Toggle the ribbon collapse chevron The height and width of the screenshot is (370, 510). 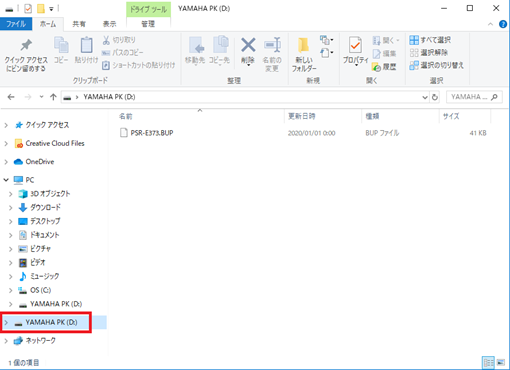(490, 24)
